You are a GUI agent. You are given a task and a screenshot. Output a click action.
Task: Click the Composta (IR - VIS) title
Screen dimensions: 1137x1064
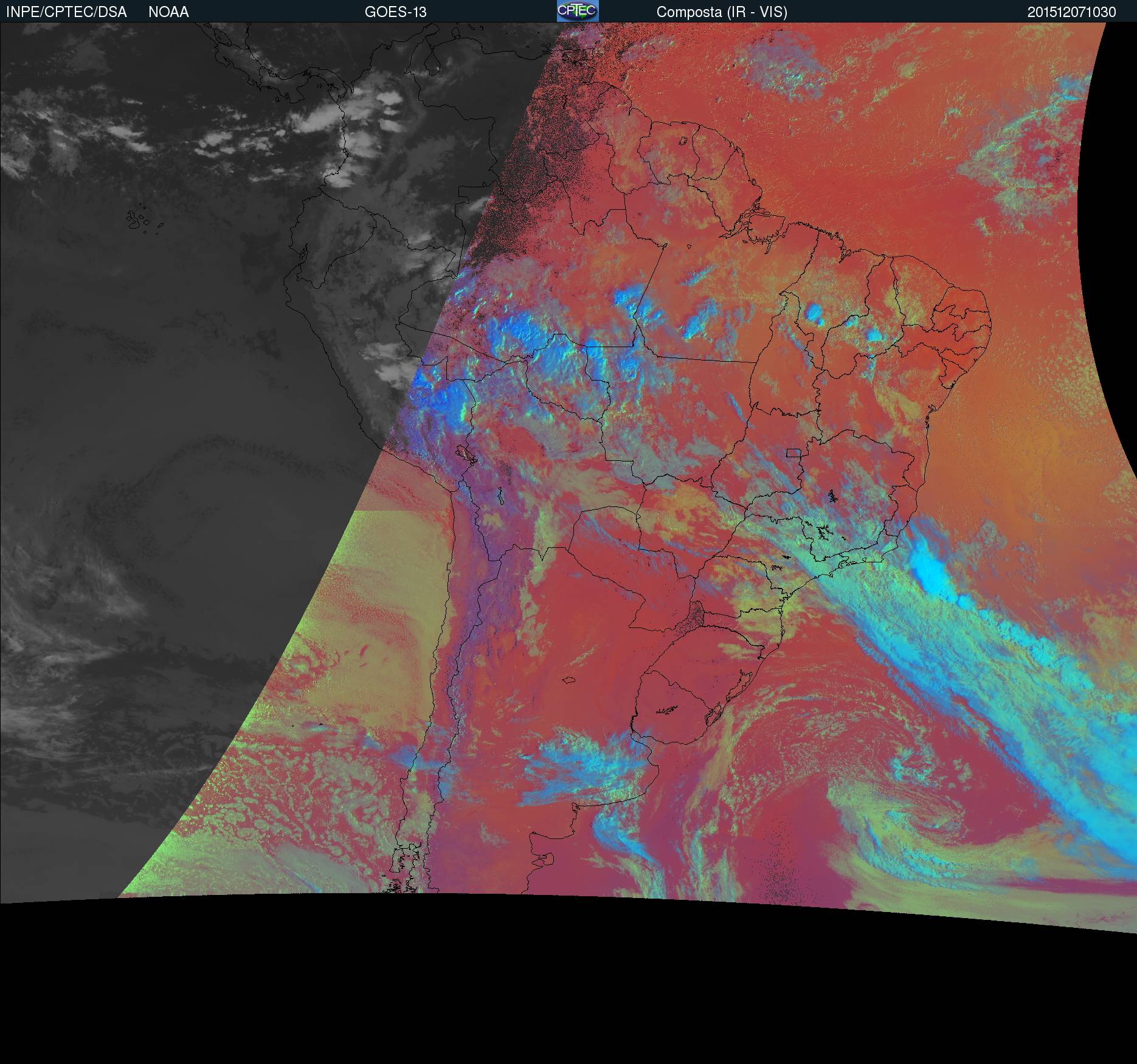[x=722, y=12]
